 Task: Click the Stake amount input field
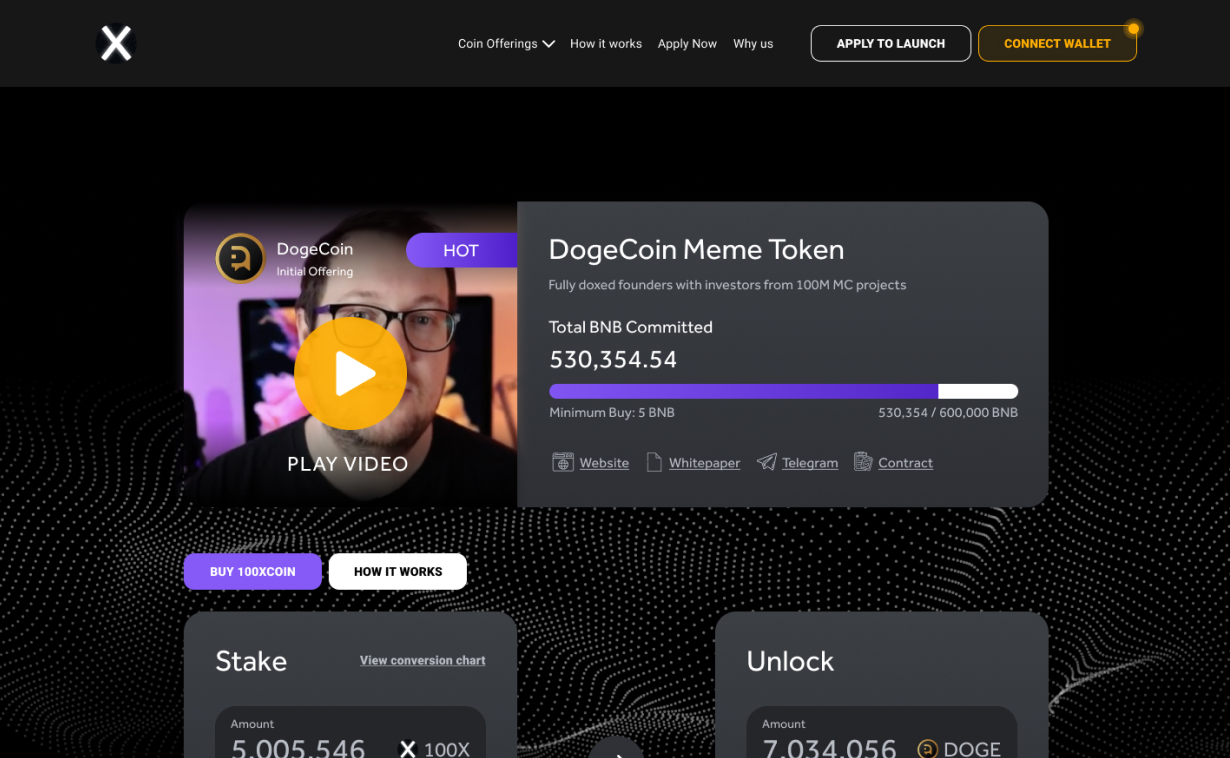click(x=350, y=732)
